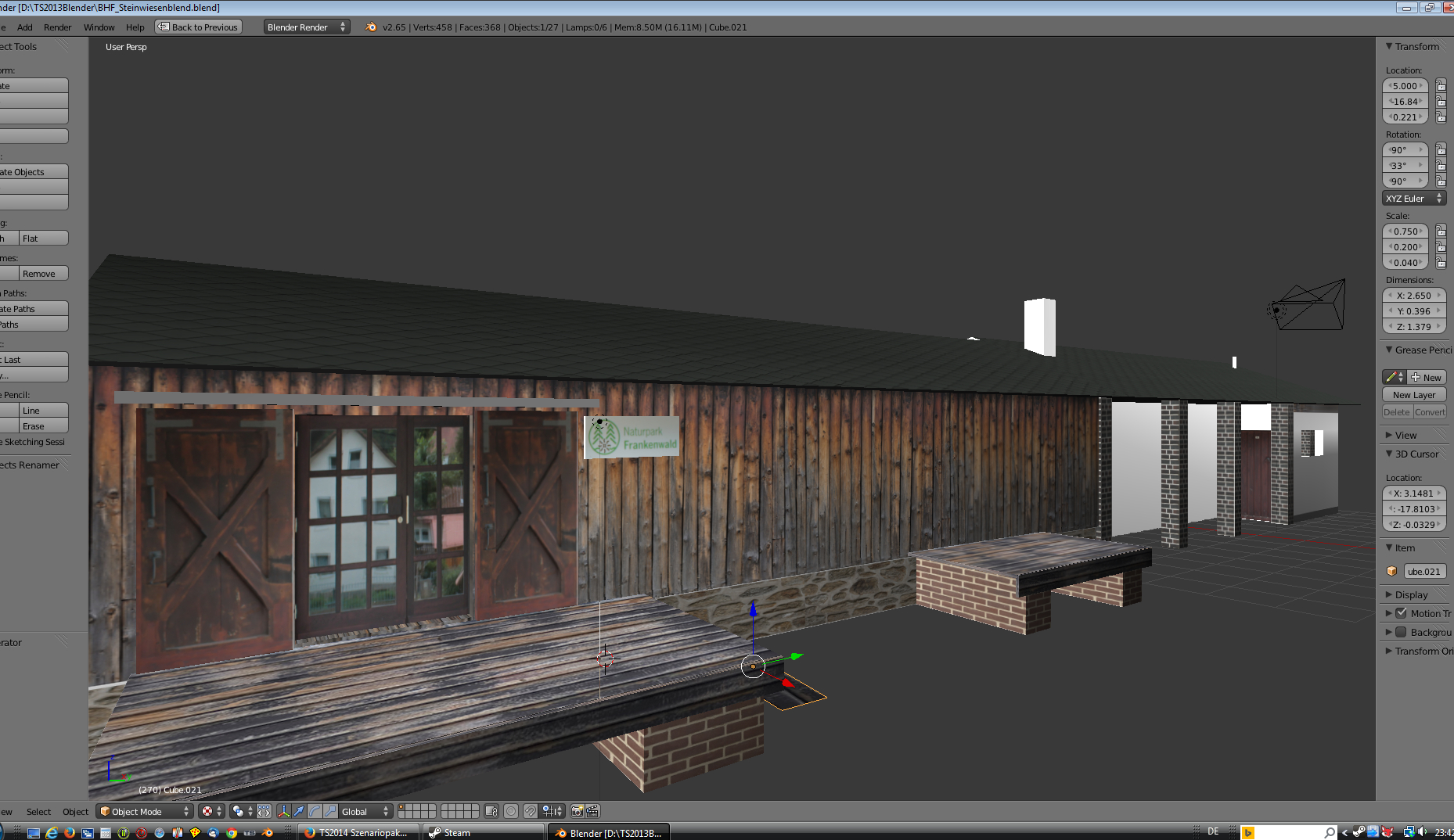This screenshot has height=840, width=1454.
Task: Click the OpenGL render animation clapper icon
Action: [592, 811]
